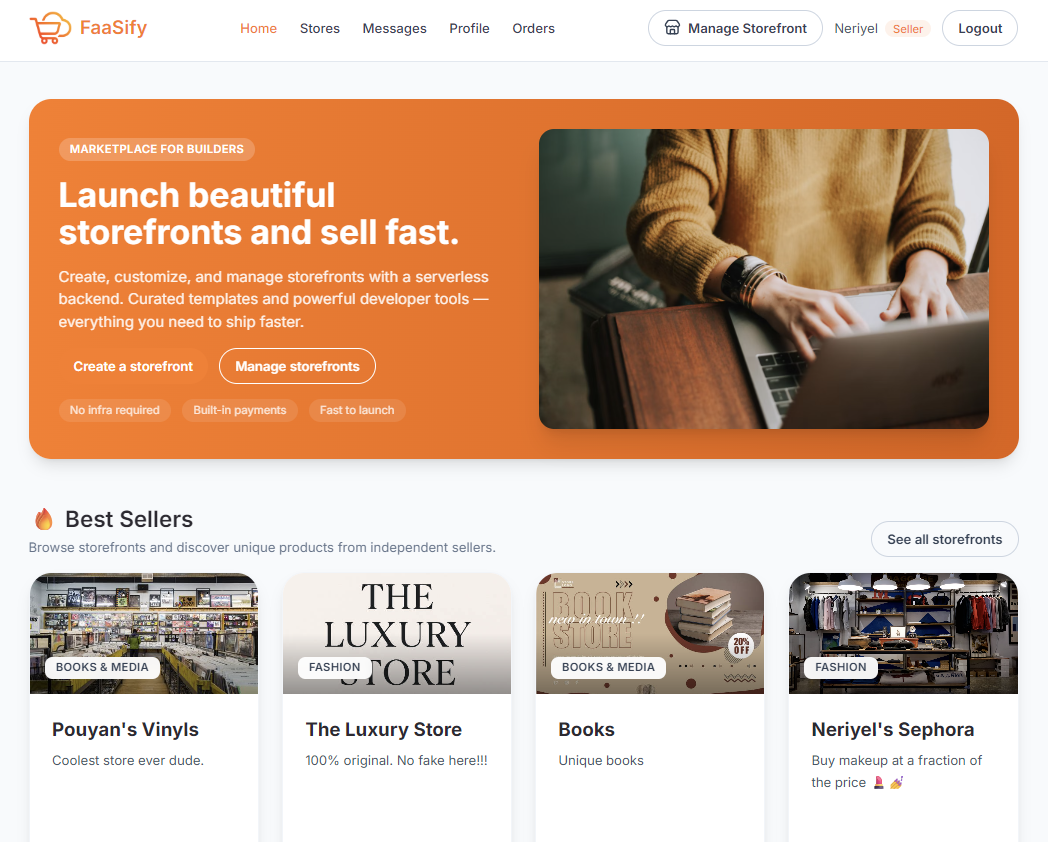Click the flame icon beside Best Sellers
This screenshot has width=1048, height=842.
(43, 519)
